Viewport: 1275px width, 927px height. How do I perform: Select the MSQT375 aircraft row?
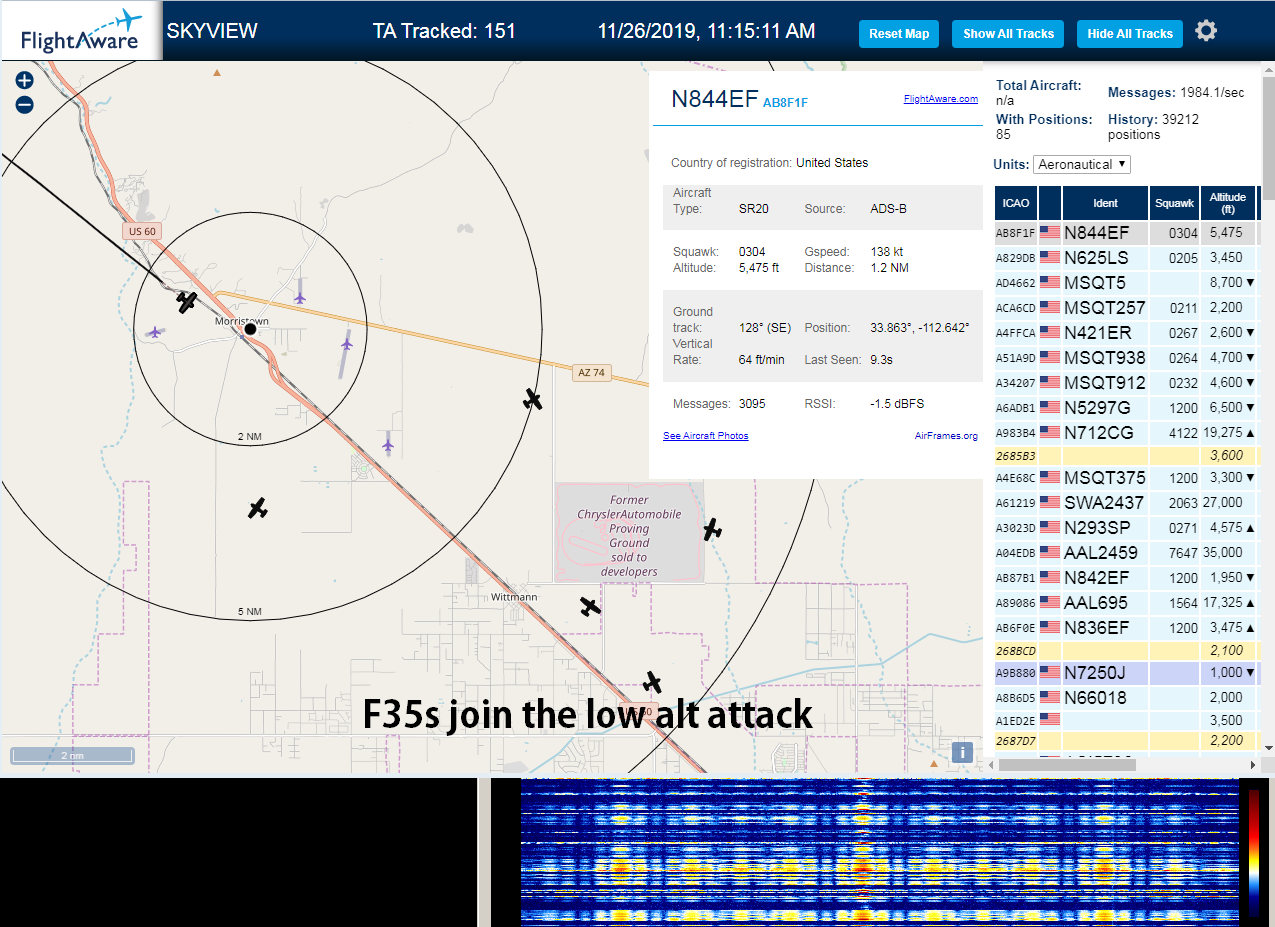pos(1125,478)
